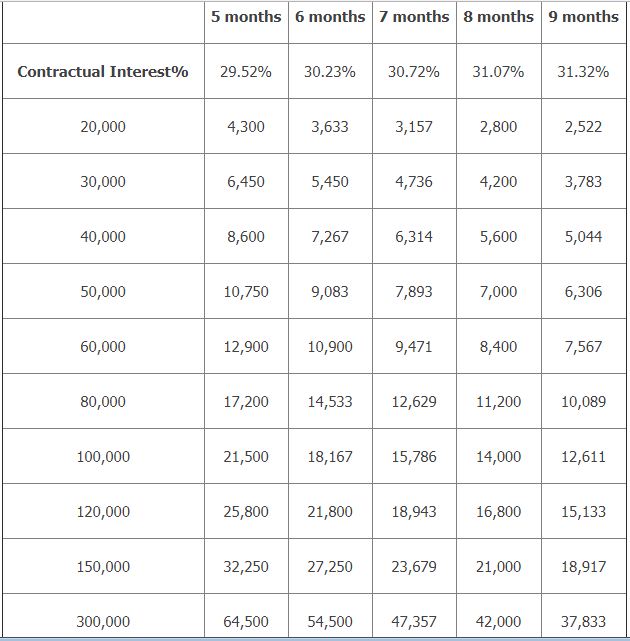The image size is (630, 641).
Task: Click the 18,943 payment cell
Action: point(414,512)
